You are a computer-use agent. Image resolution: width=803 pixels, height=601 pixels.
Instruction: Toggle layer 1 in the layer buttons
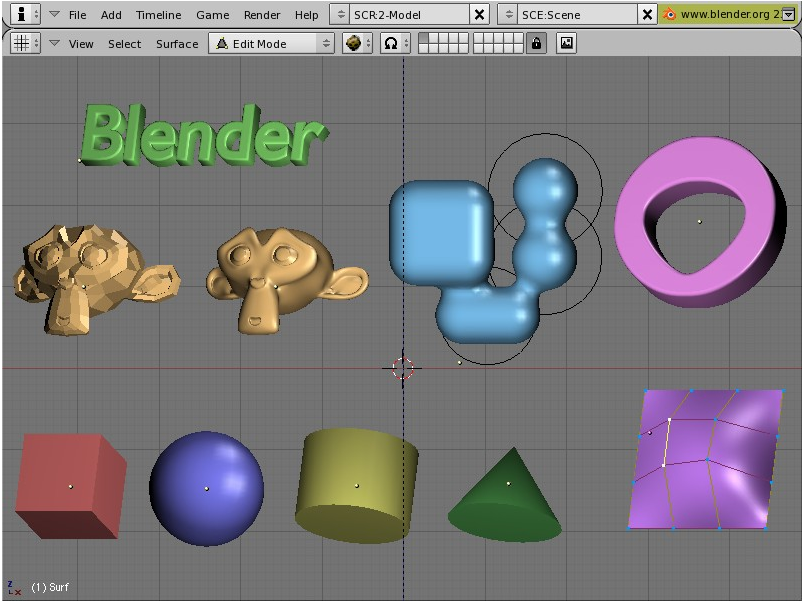(423, 38)
